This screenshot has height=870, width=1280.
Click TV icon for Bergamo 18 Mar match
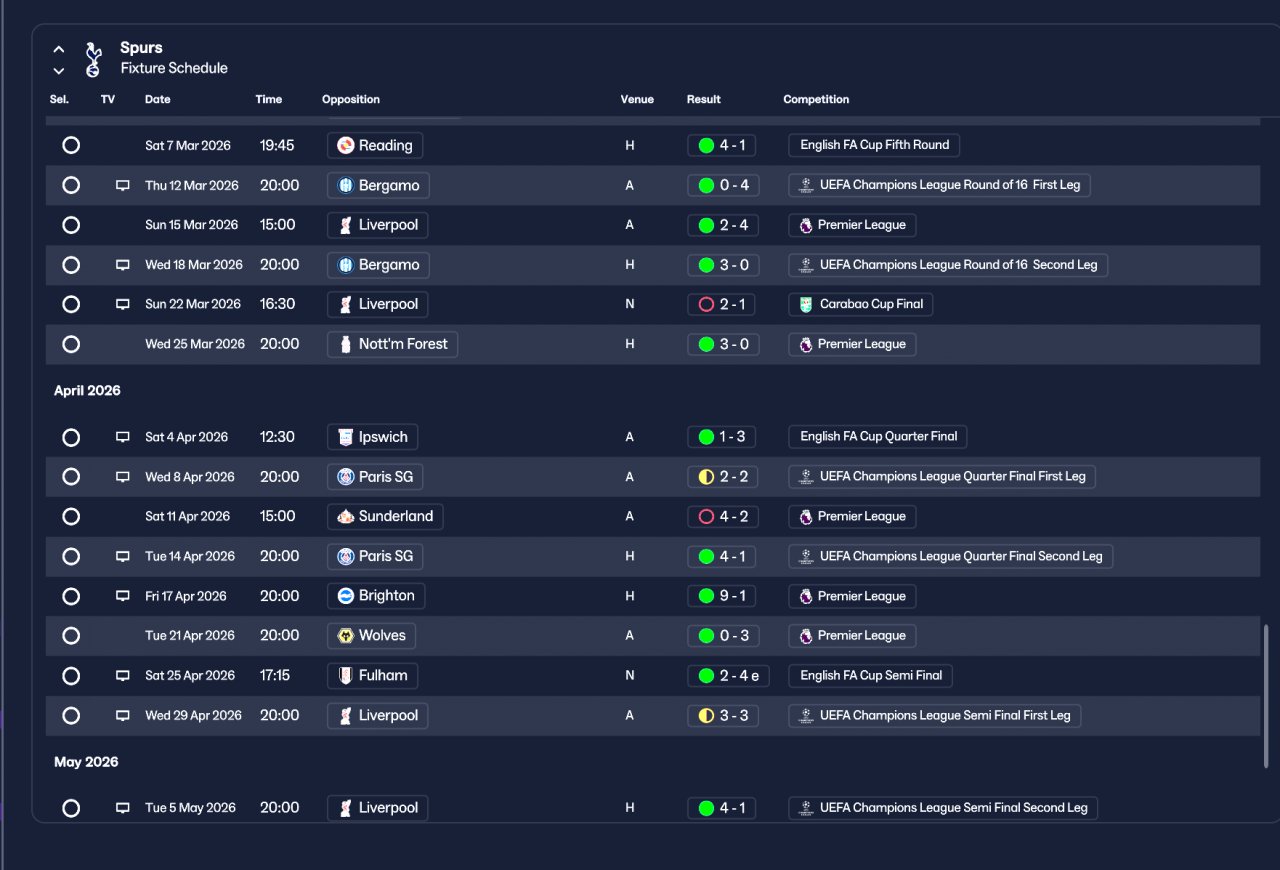click(123, 265)
